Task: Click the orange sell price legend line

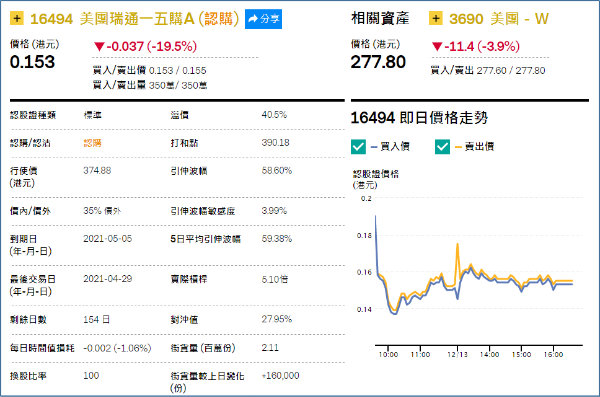Action: coord(458,147)
